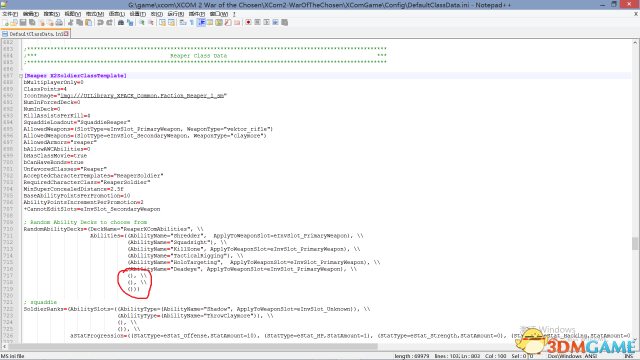Open the 搜索(S) Search menu
The height and width of the screenshot is (360, 640).
(51, 14)
